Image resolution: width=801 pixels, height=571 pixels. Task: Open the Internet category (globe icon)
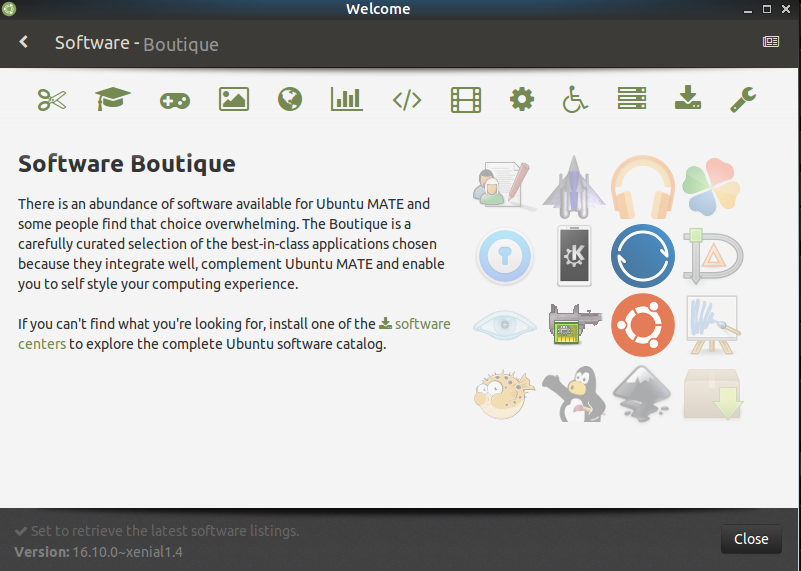pyautogui.click(x=290, y=99)
